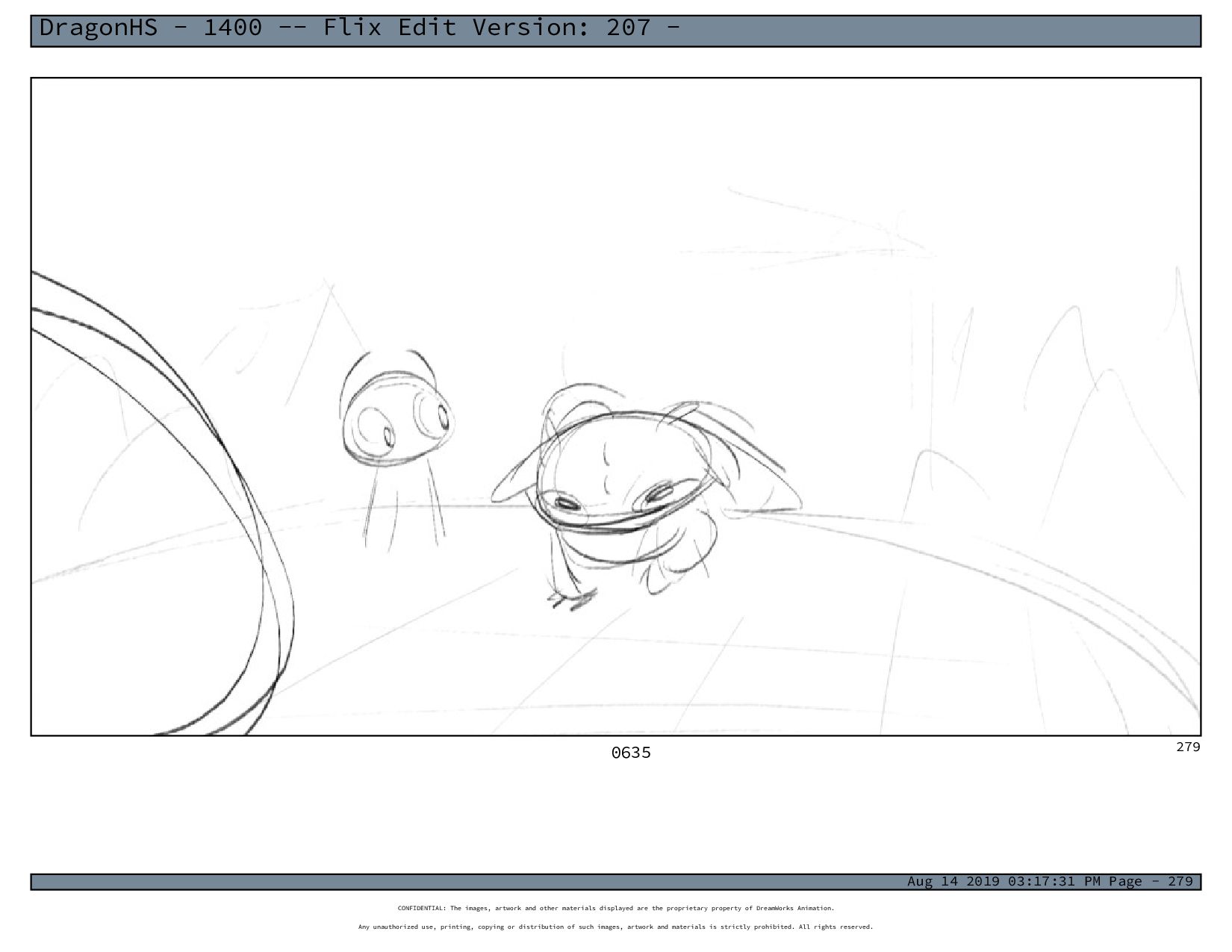1232x952 pixels.
Task: Click the panel number "0635"
Action: click(x=631, y=753)
